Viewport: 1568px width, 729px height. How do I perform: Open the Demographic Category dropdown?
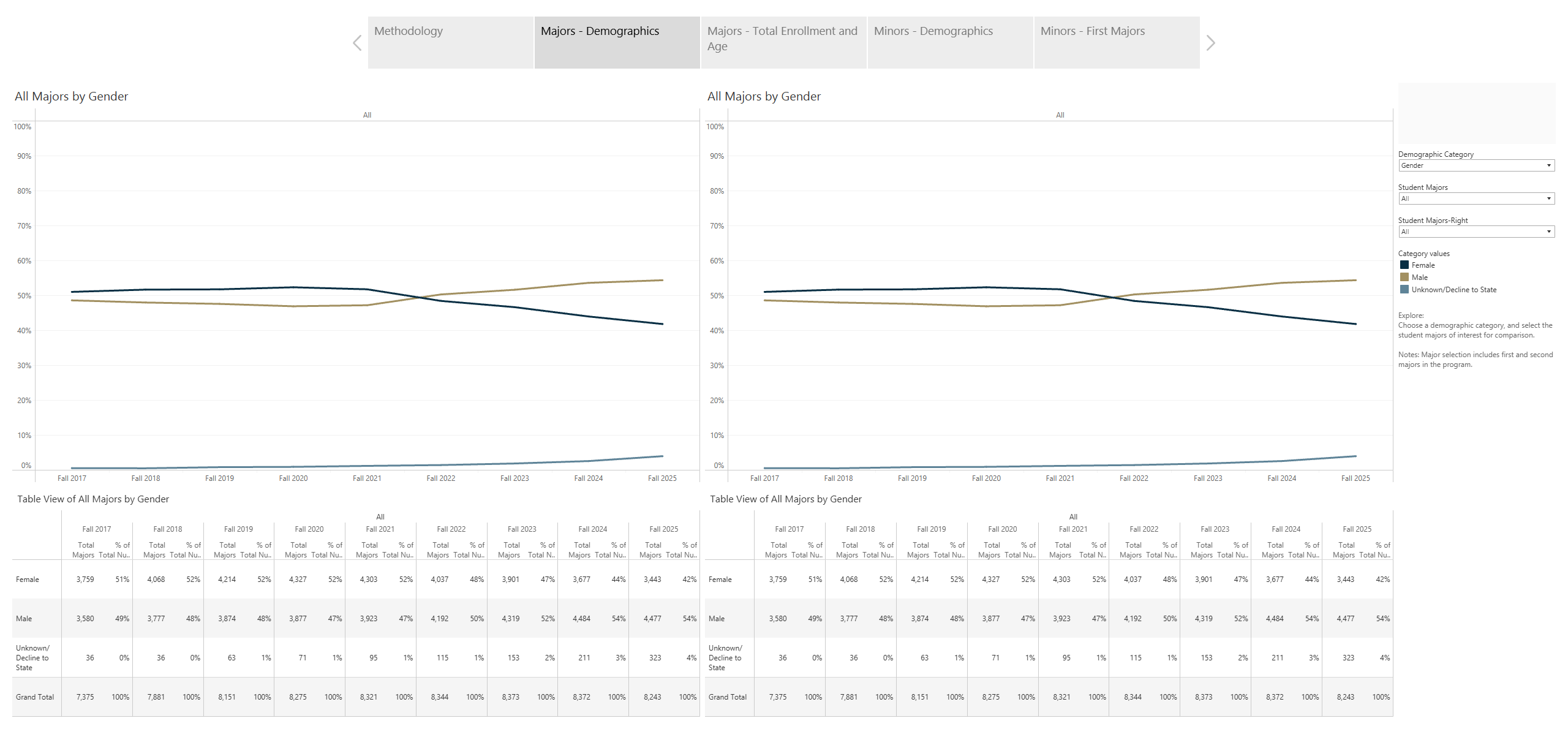point(1476,165)
